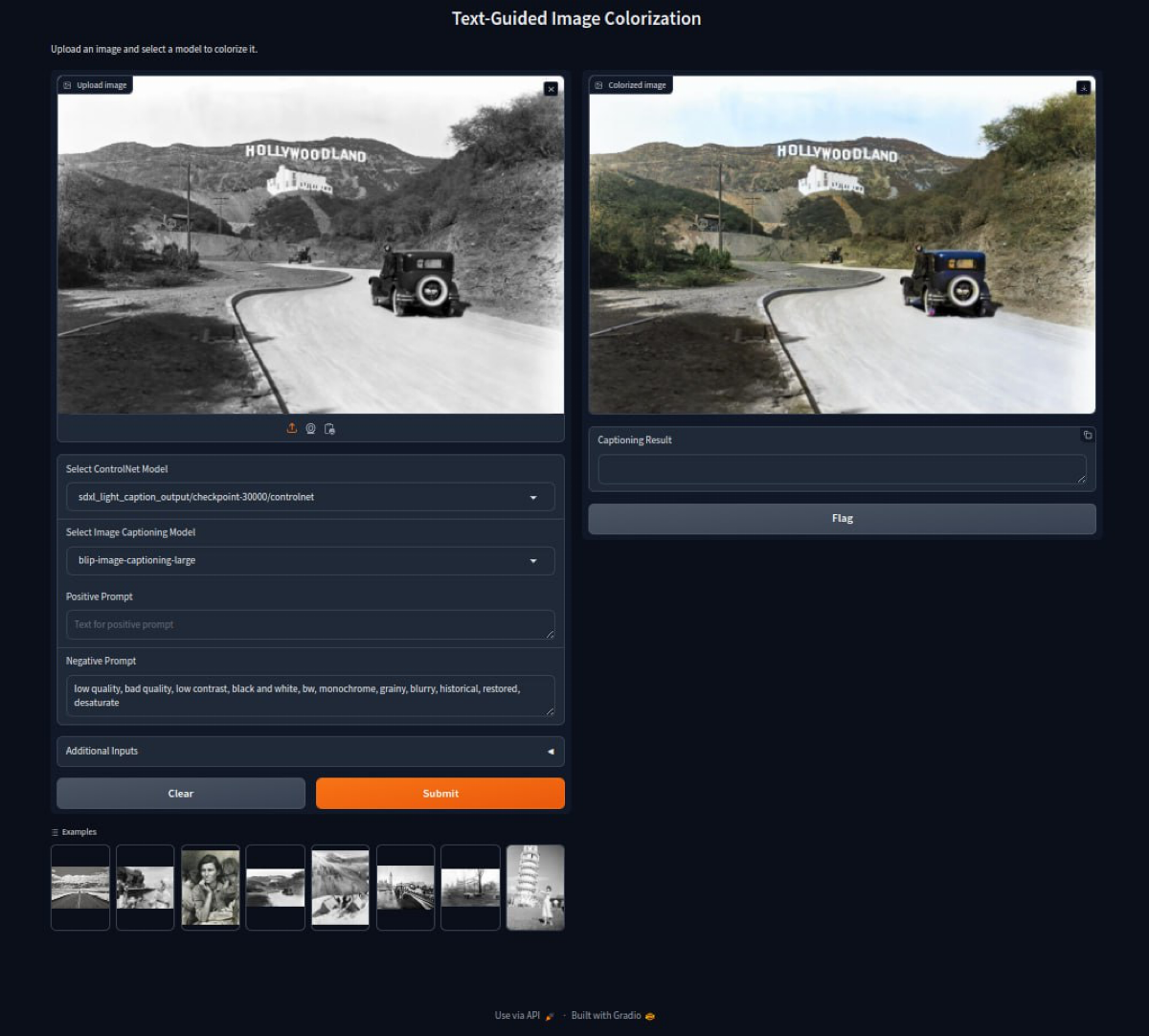This screenshot has width=1149, height=1036.
Task: Open the Image Captioning Model dropdown
Action: click(x=310, y=561)
